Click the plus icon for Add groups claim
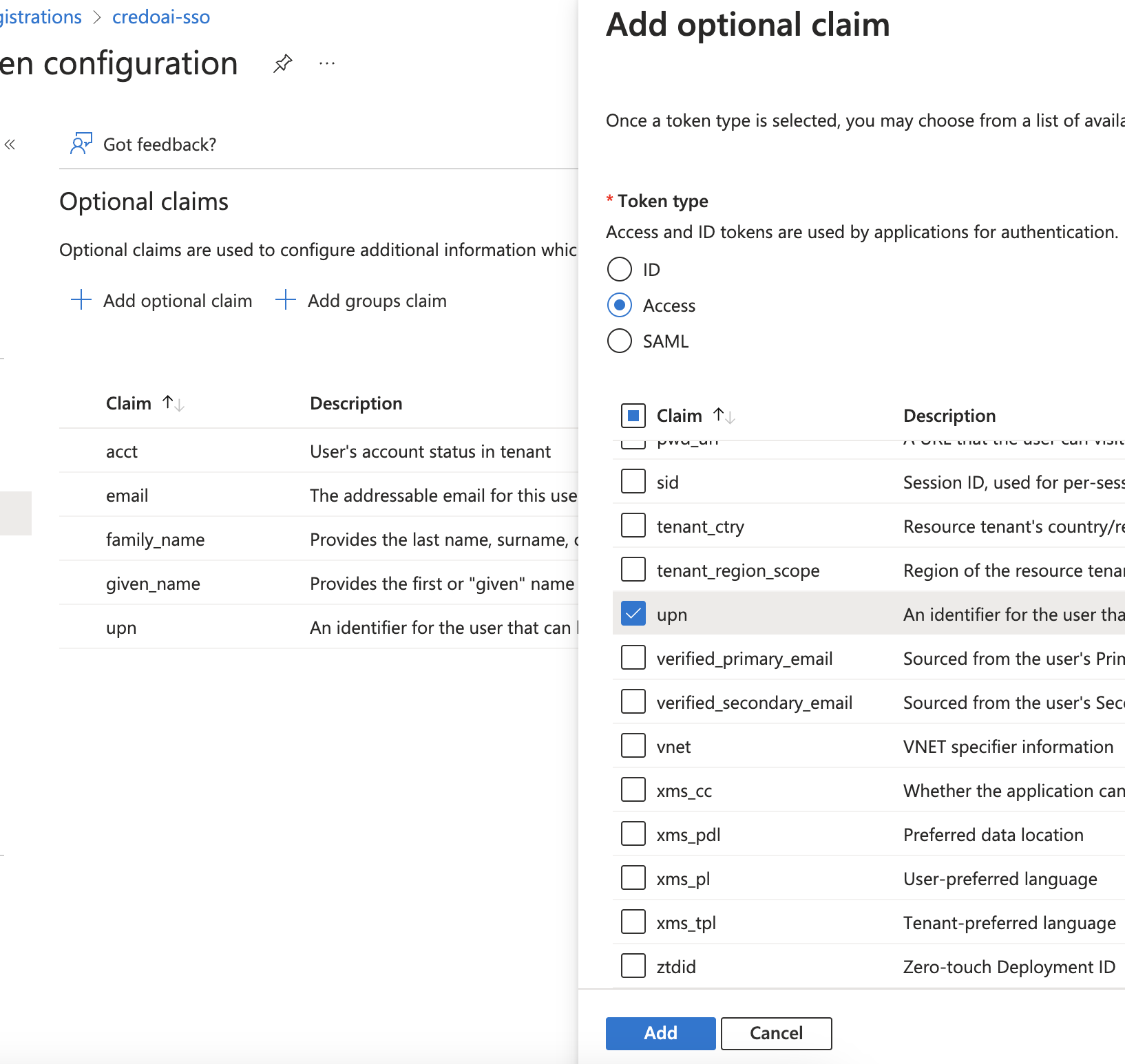Viewport: 1125px width, 1064px height. tap(285, 300)
